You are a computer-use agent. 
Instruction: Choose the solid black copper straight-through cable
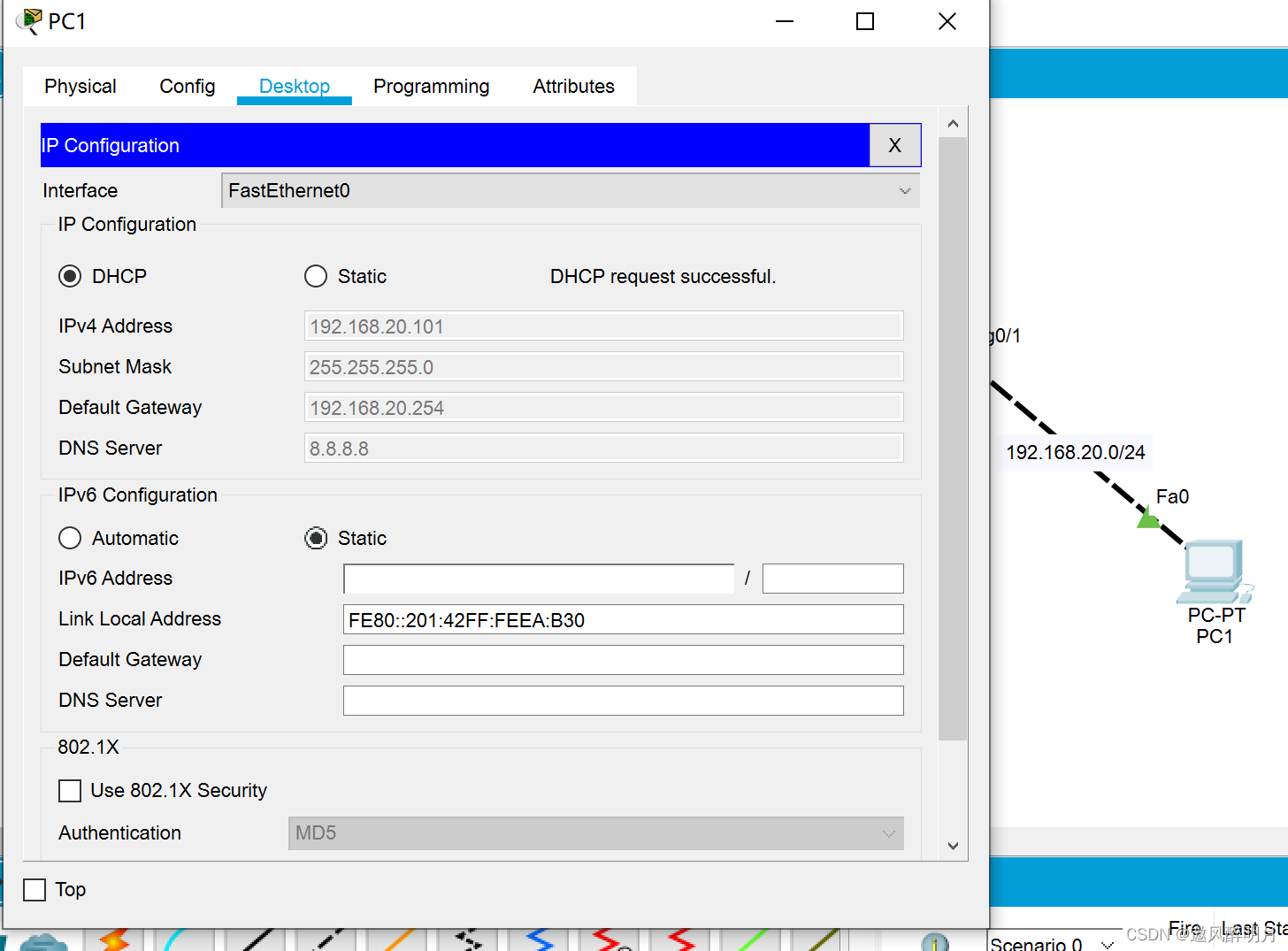[257, 939]
